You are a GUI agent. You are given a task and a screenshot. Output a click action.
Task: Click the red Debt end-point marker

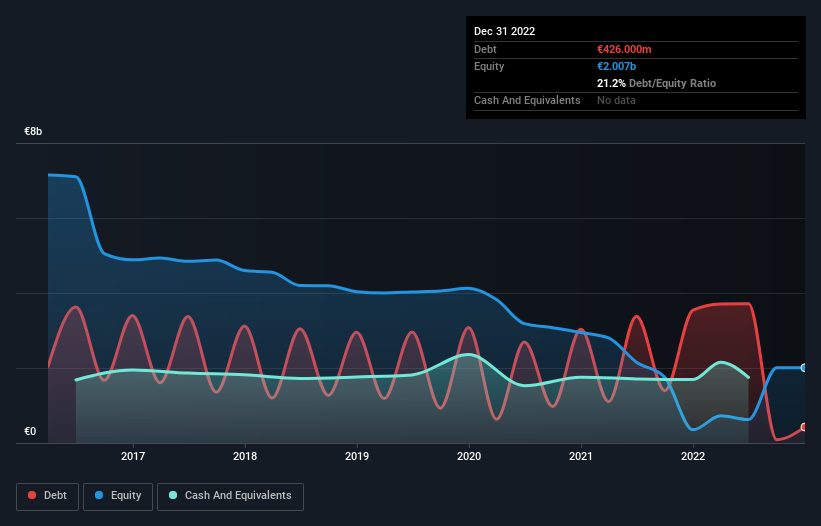coord(804,427)
